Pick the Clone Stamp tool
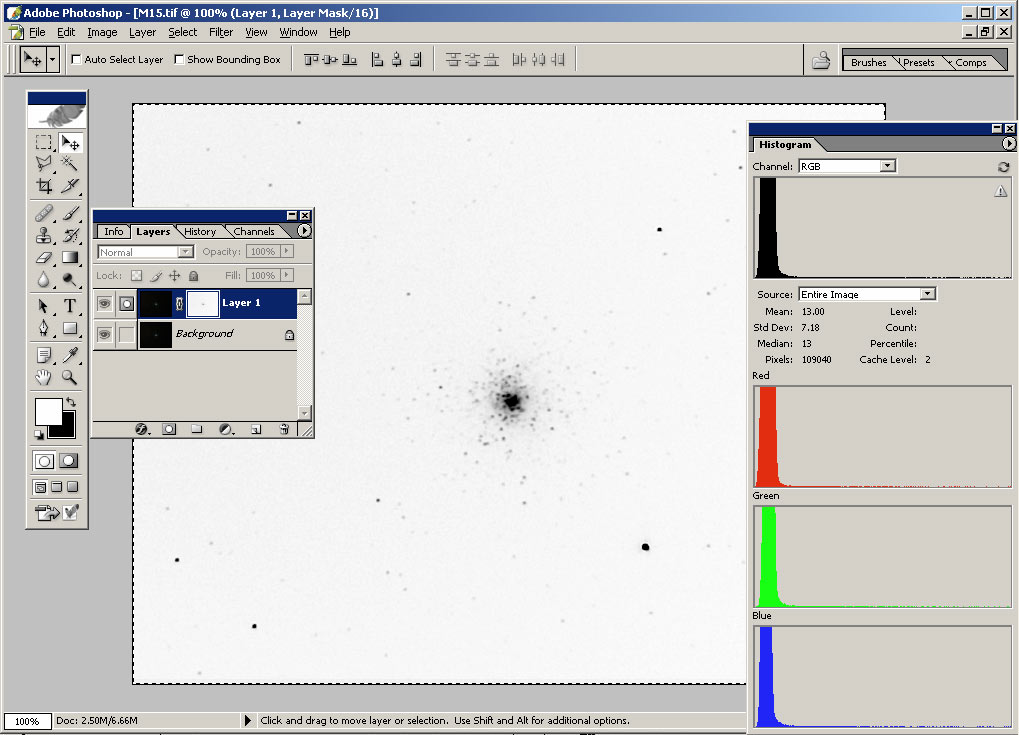The width and height of the screenshot is (1019, 735). click(x=44, y=236)
